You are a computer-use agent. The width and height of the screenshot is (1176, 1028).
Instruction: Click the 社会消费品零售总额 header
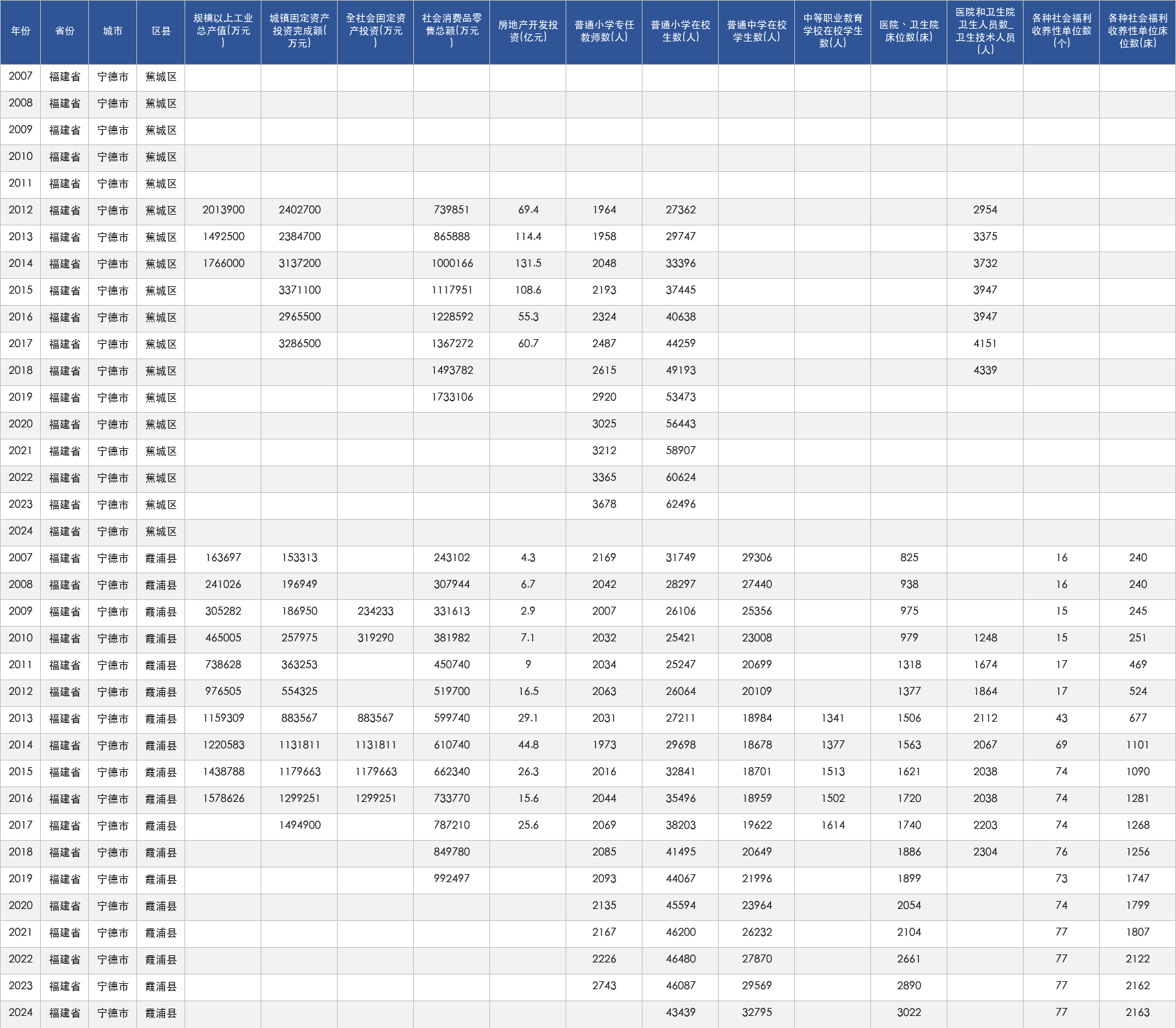coord(451,31)
